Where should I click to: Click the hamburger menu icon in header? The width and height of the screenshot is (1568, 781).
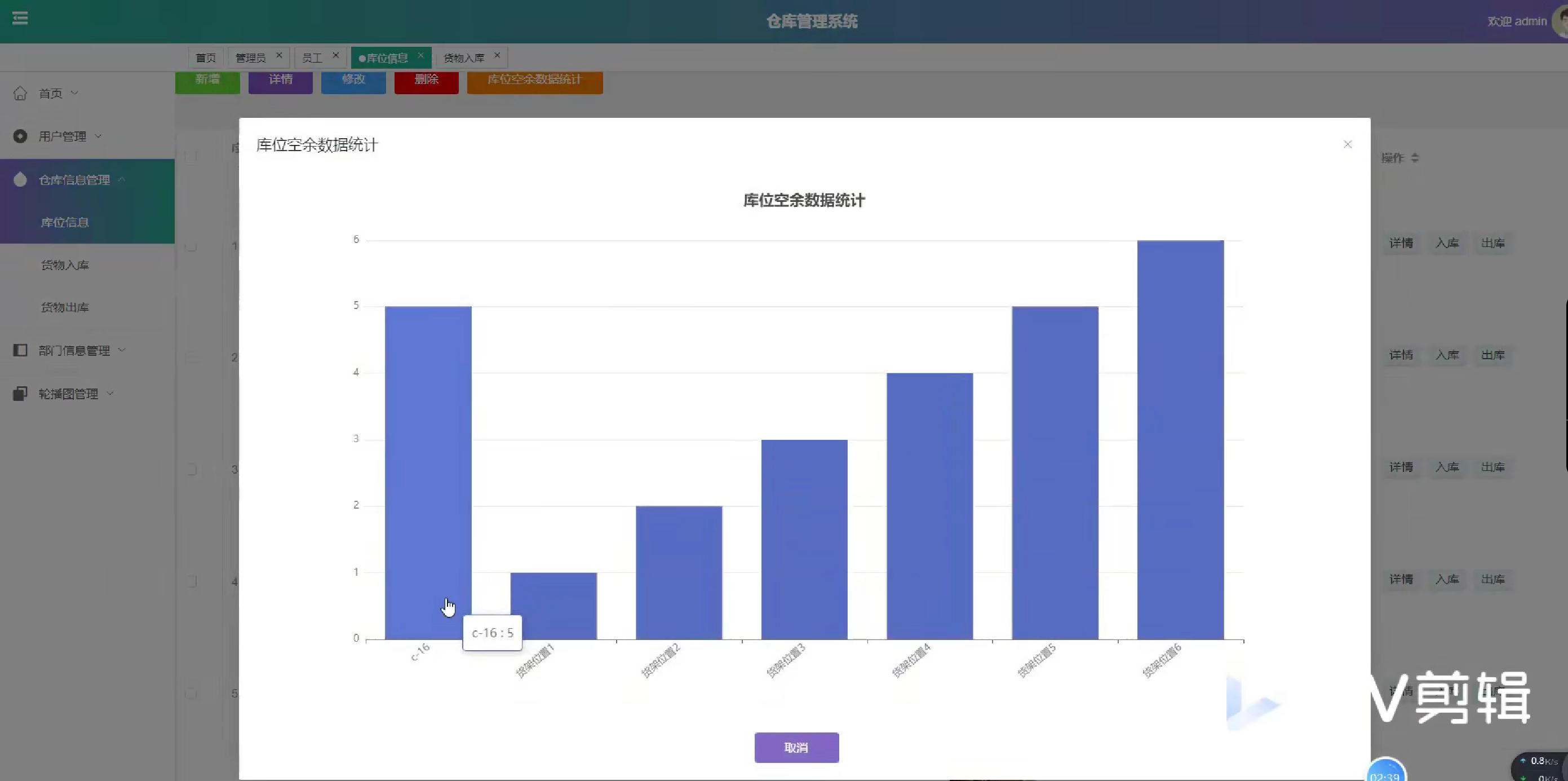[20, 18]
